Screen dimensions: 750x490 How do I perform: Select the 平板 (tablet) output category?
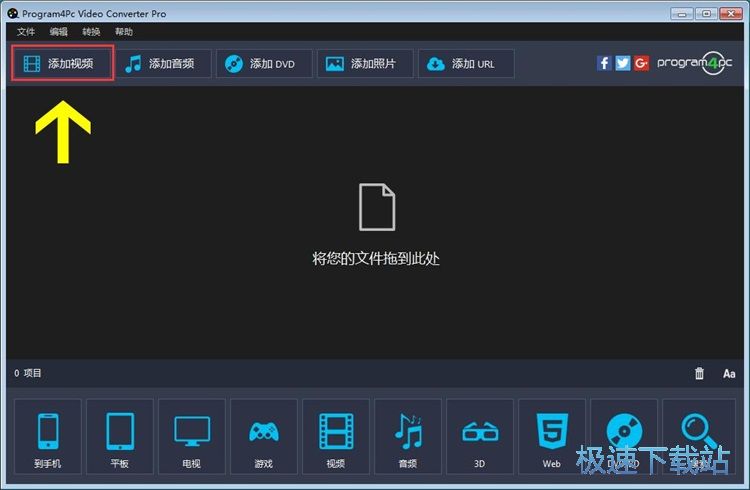click(120, 436)
